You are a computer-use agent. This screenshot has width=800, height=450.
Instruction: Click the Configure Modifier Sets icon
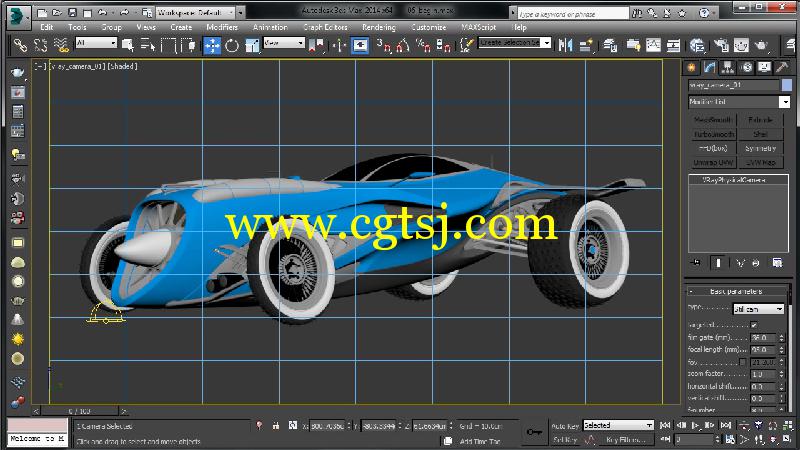[x=777, y=263]
